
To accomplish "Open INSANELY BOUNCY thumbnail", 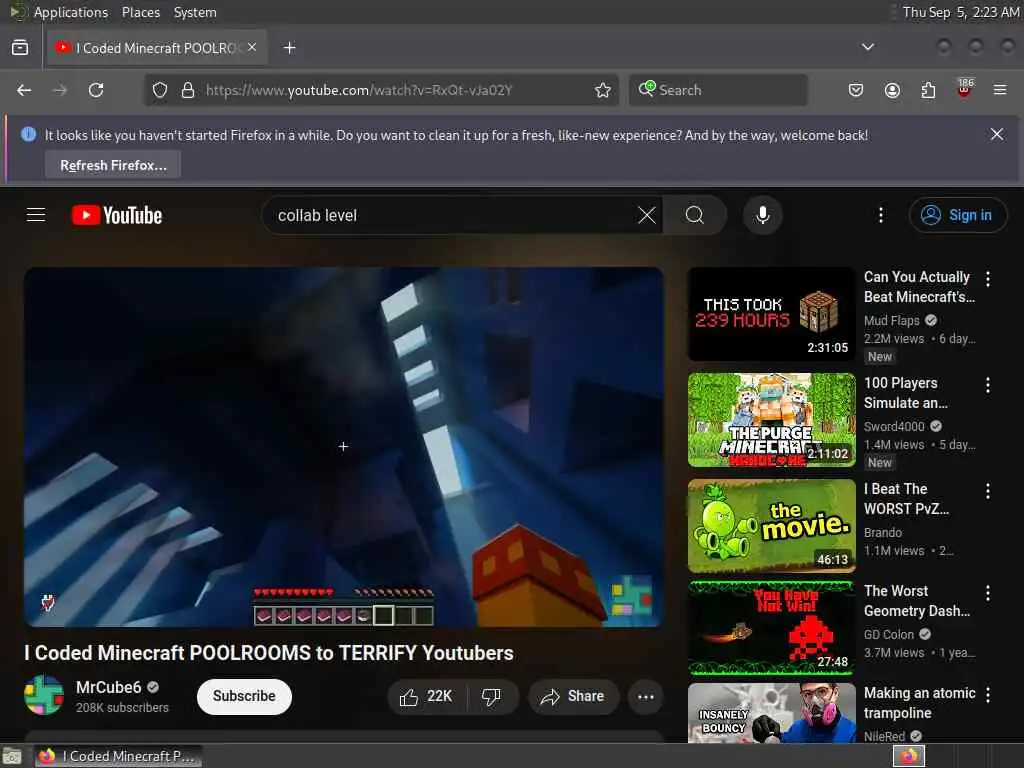I will [771, 713].
